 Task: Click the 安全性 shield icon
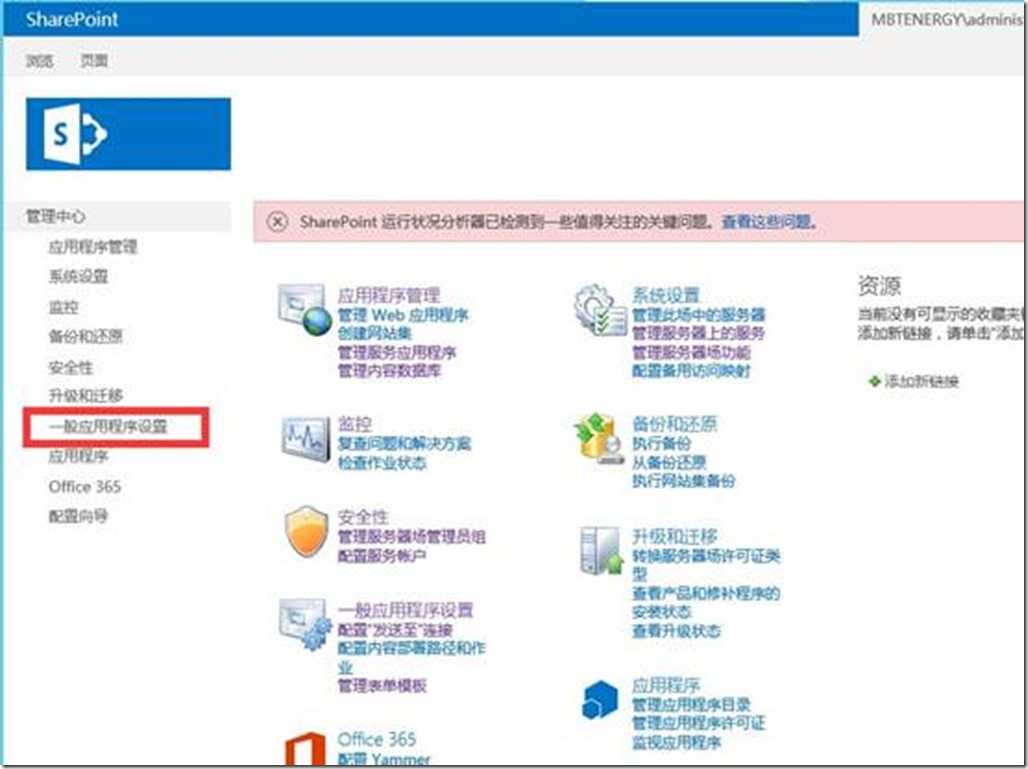pos(306,531)
